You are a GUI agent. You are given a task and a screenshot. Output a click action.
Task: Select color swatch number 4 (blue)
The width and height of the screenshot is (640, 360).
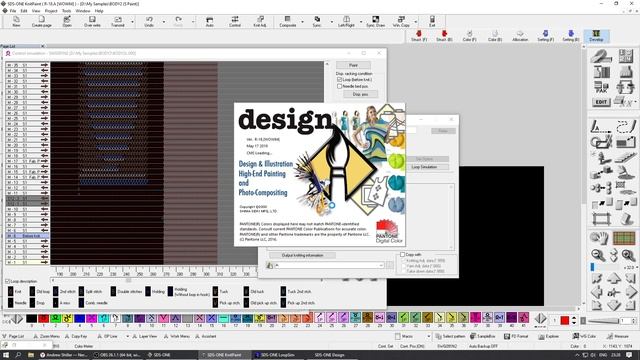(80, 318)
